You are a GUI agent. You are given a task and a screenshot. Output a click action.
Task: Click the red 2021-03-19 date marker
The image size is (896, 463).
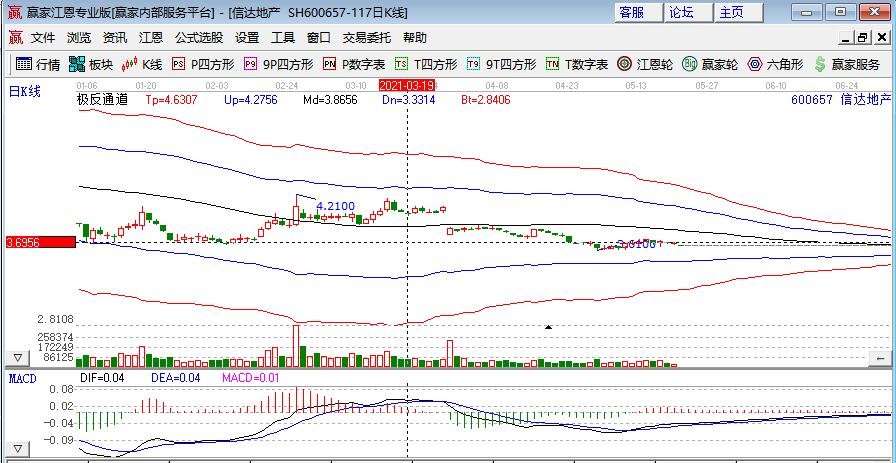407,85
